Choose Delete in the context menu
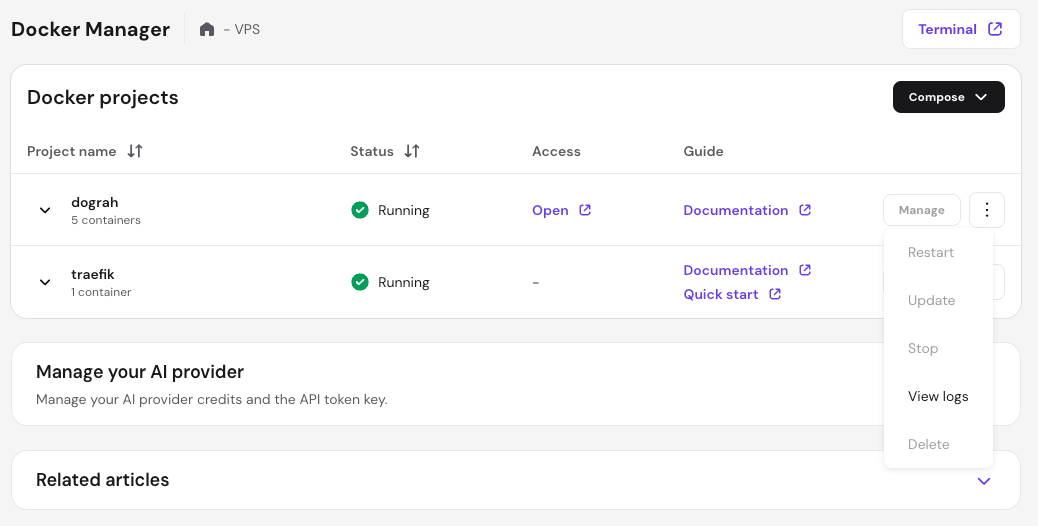Image resolution: width=1038 pixels, height=526 pixels. [928, 444]
